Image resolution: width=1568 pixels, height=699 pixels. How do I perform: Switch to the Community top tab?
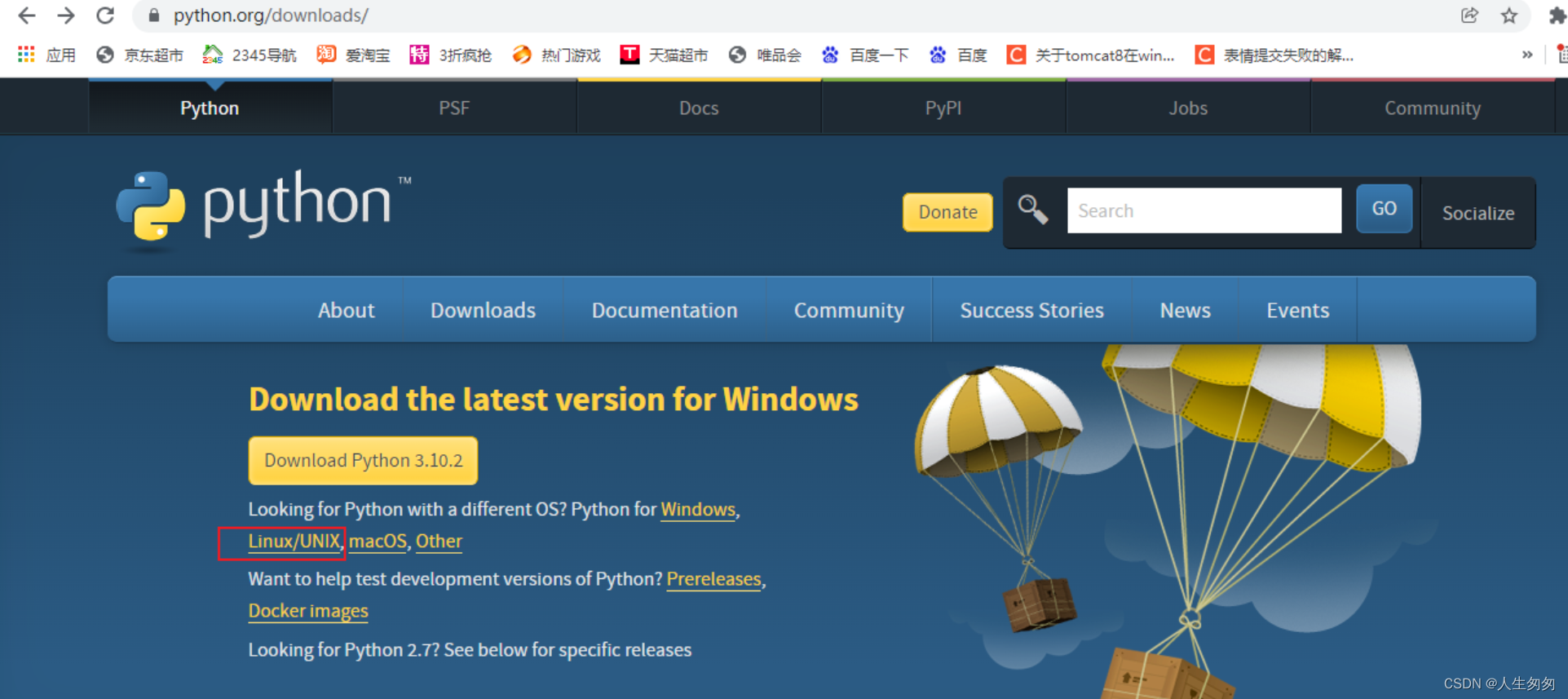click(1433, 108)
